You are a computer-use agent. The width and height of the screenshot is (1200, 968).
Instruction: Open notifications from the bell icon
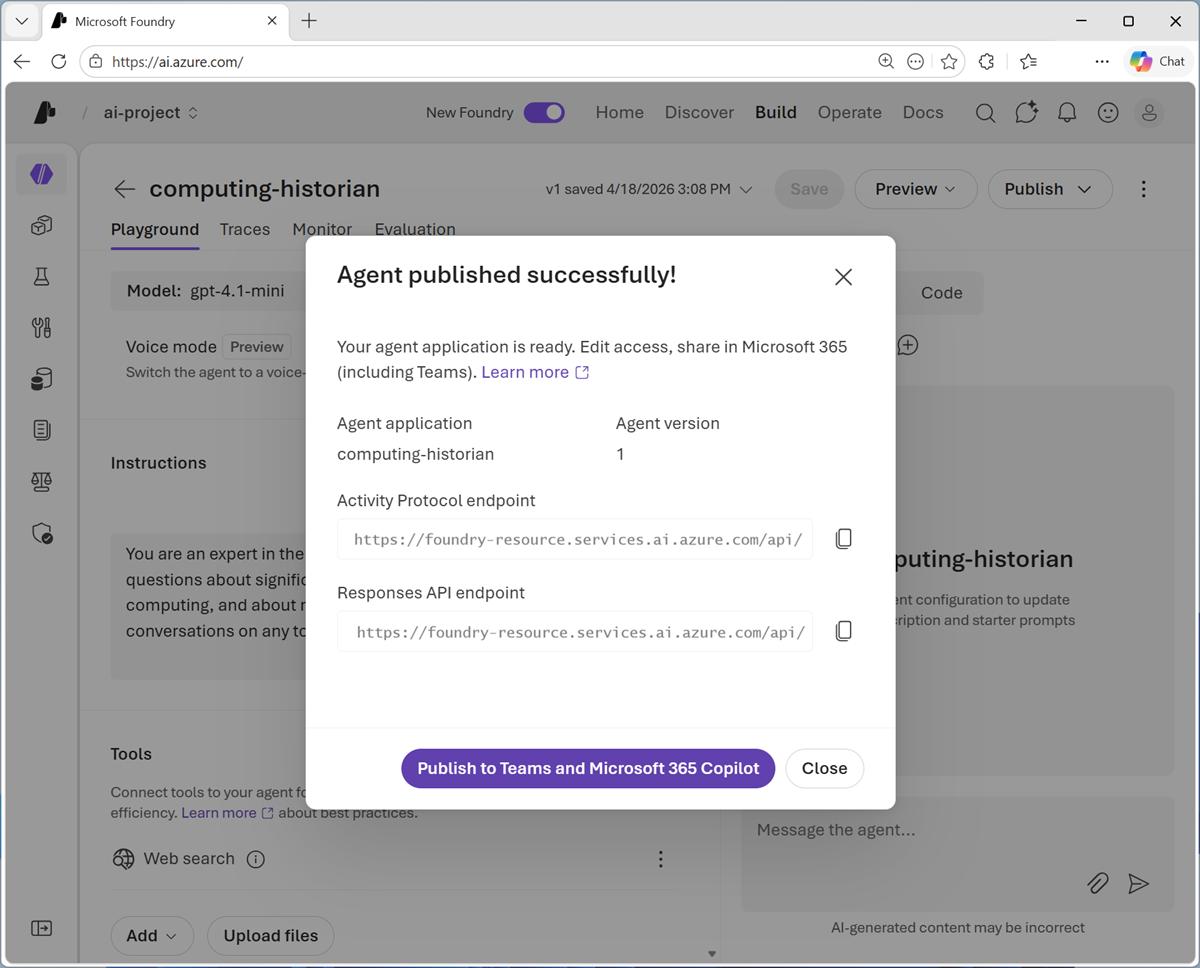point(1066,112)
